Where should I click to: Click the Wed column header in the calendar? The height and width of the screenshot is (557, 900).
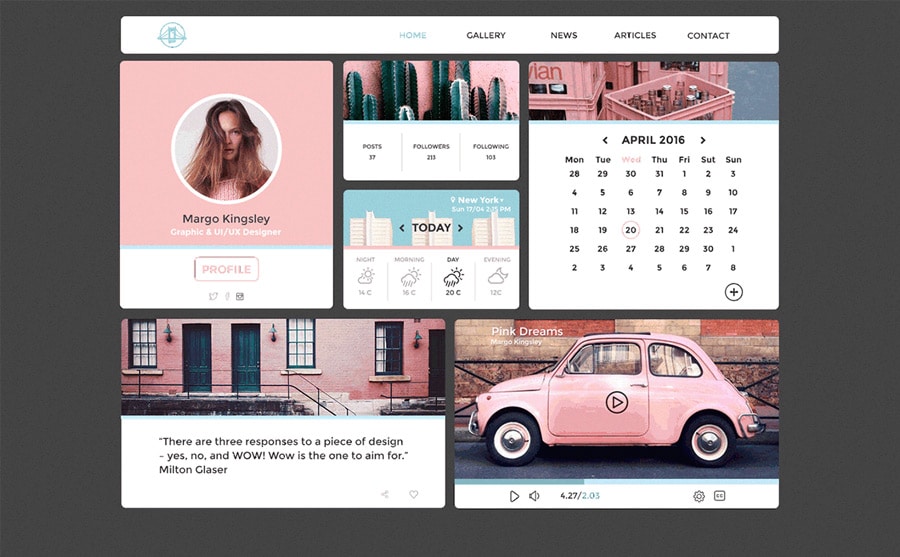click(x=631, y=160)
